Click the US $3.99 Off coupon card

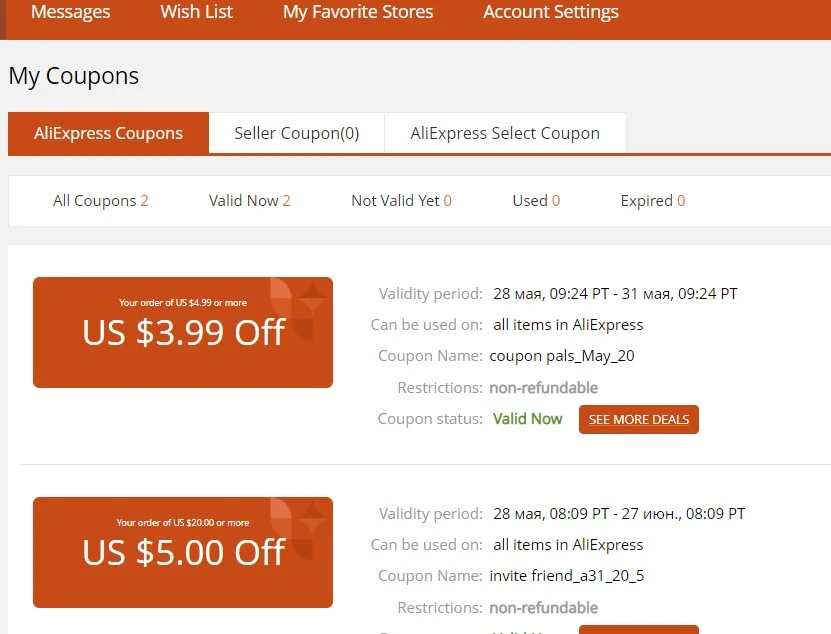pos(183,332)
